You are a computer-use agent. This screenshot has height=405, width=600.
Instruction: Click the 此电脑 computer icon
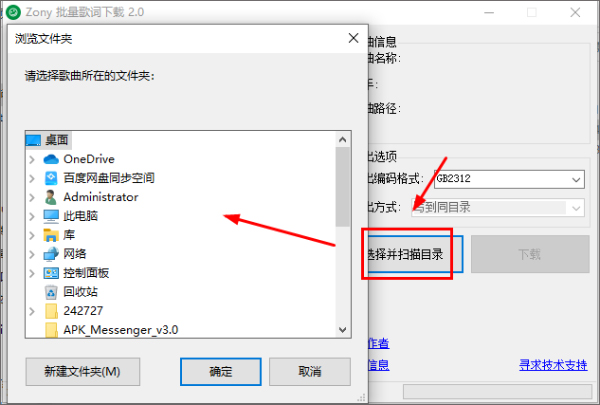point(51,216)
